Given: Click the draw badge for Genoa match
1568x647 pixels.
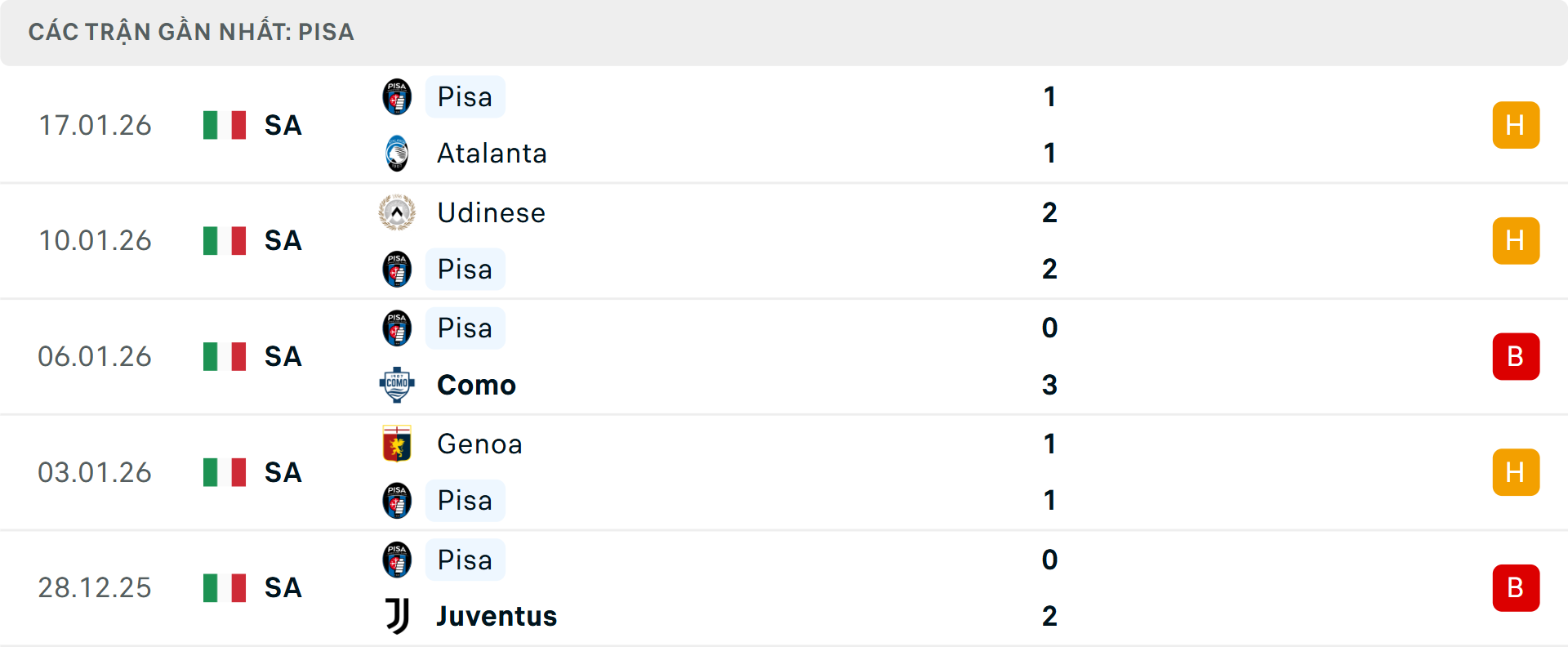Looking at the screenshot, I should coord(1516,472).
